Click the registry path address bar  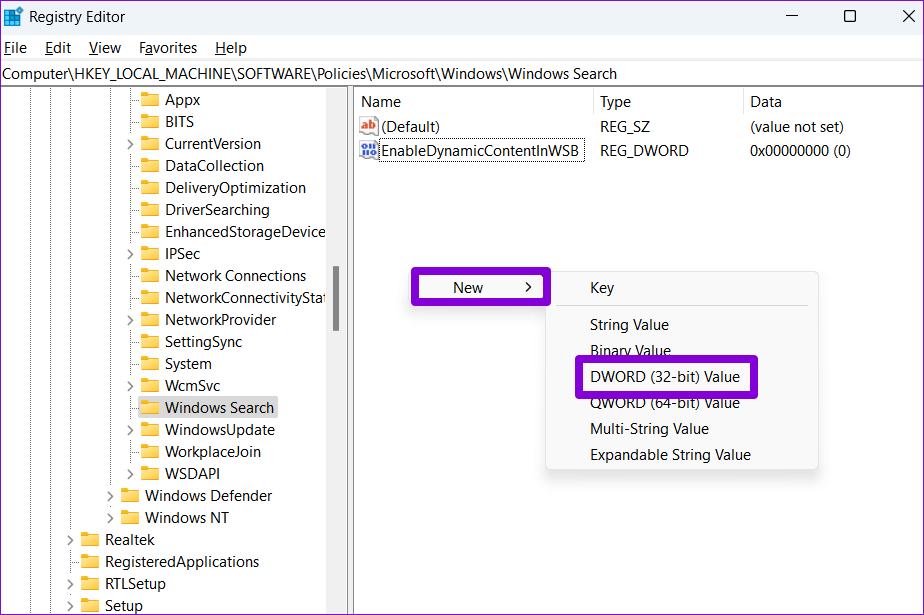click(x=461, y=74)
